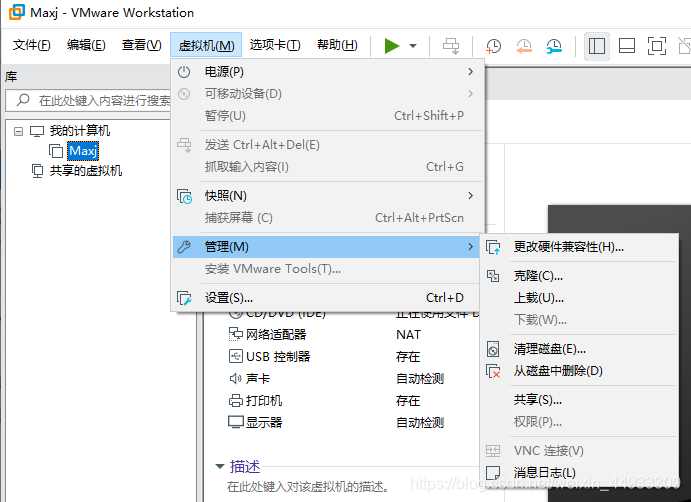
Task: Collapse the 描述 section triangle
Action: (219, 466)
